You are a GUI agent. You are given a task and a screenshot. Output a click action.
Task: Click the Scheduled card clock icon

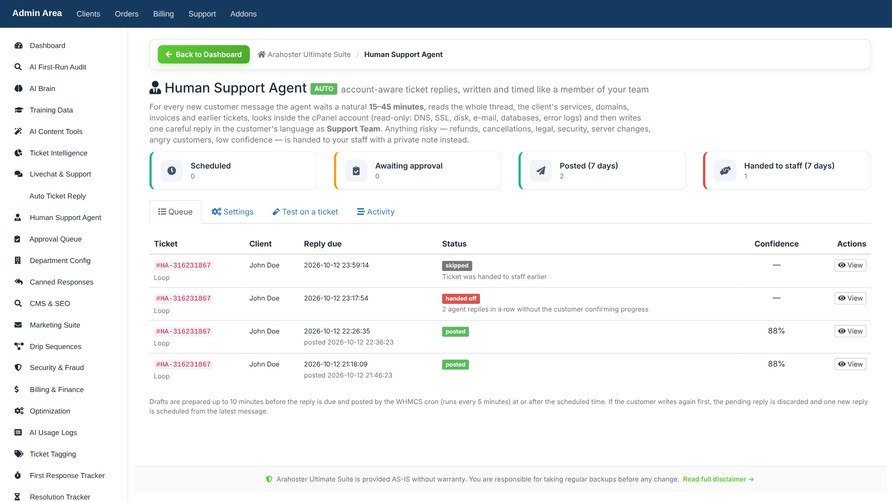pyautogui.click(x=171, y=171)
